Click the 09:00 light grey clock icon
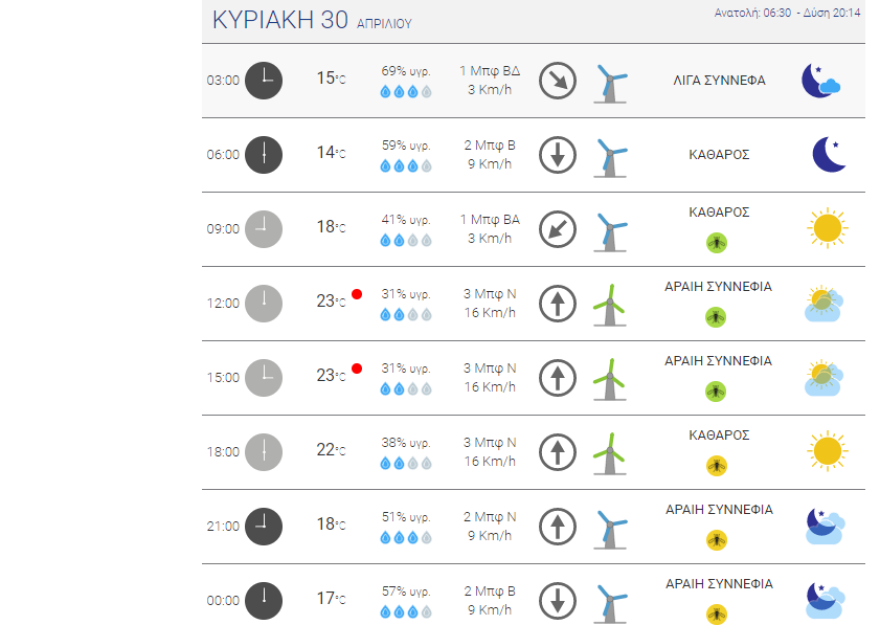Viewport: 880px width, 625px height. [x=264, y=228]
